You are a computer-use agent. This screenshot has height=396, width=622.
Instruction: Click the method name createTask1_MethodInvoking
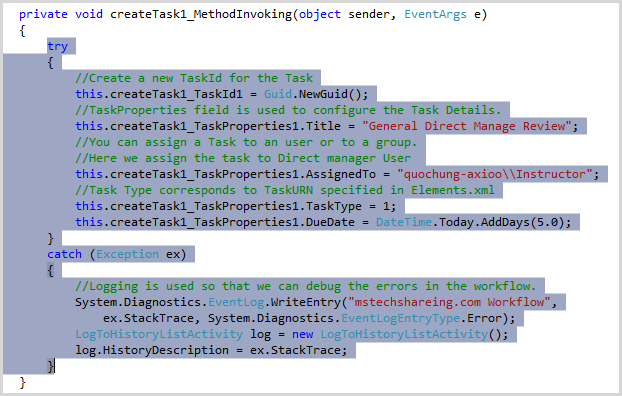coord(201,14)
